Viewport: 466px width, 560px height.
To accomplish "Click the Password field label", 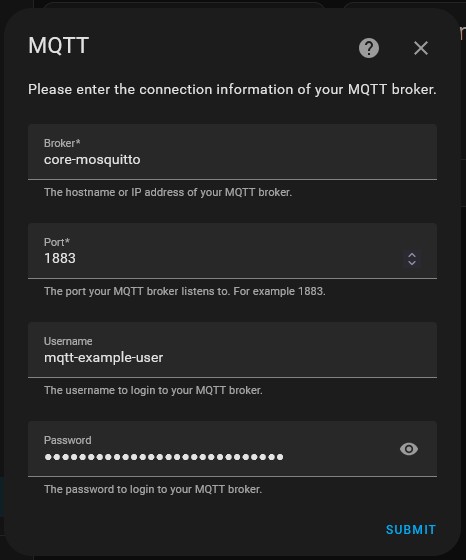I will (x=67, y=440).
